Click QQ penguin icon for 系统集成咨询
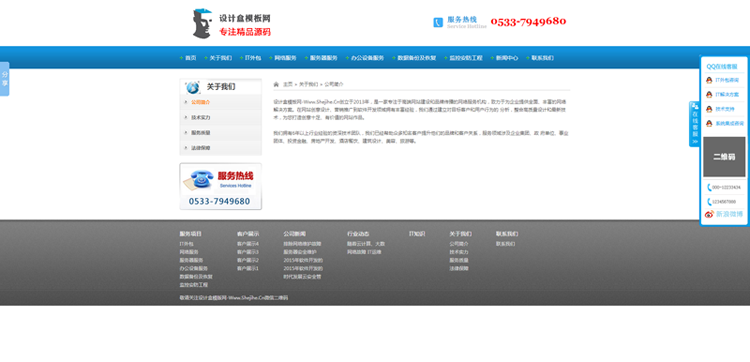 click(x=709, y=123)
